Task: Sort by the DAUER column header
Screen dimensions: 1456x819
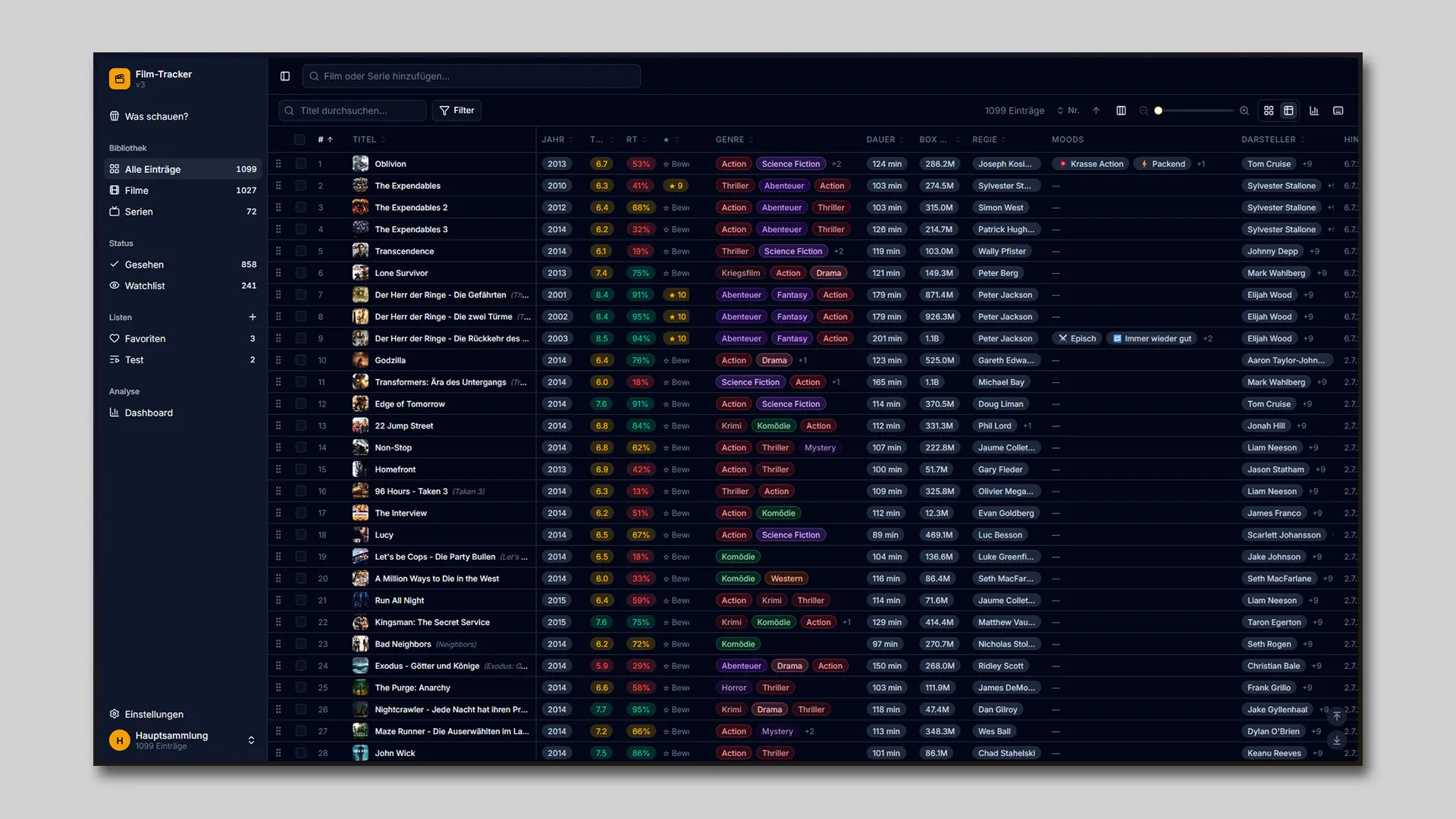Action: point(886,140)
